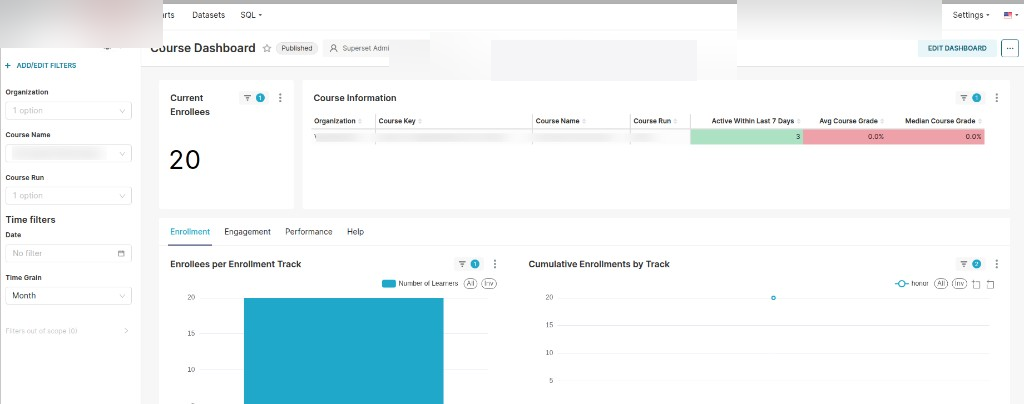Open the language flag dropdown
The height and width of the screenshot is (404, 1024).
(1011, 15)
